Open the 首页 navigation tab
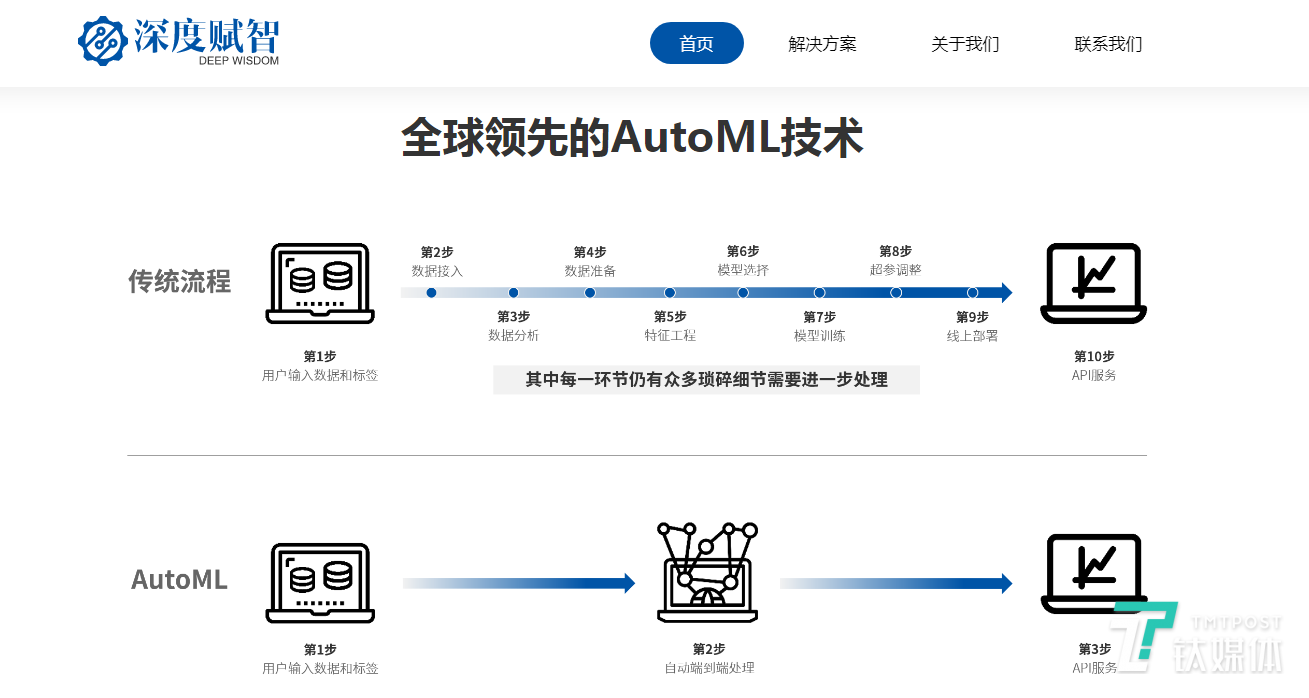 [x=697, y=43]
